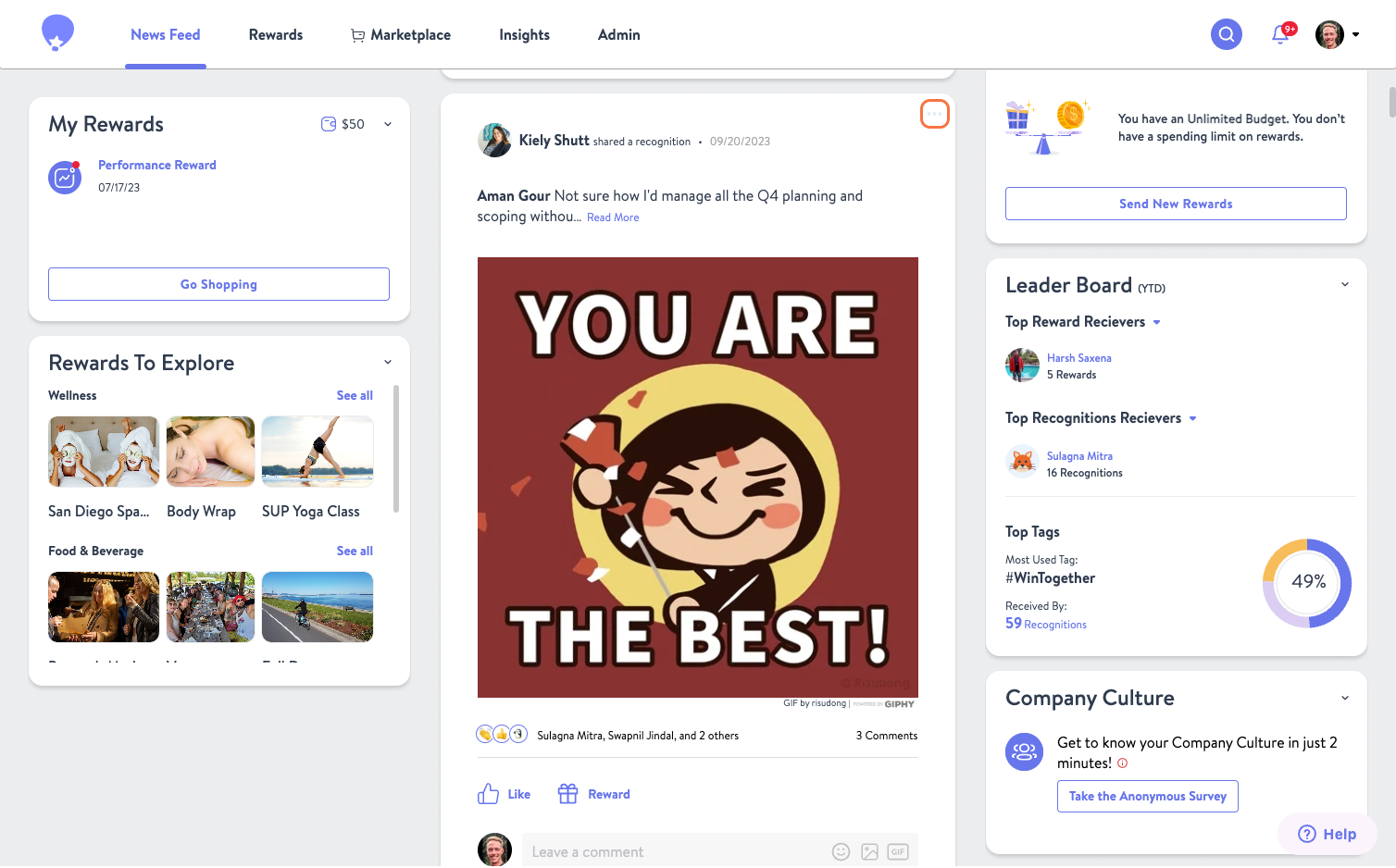Screen dimensions: 1396x868
Task: Click the page vertical scrollbar
Action: (1391, 102)
